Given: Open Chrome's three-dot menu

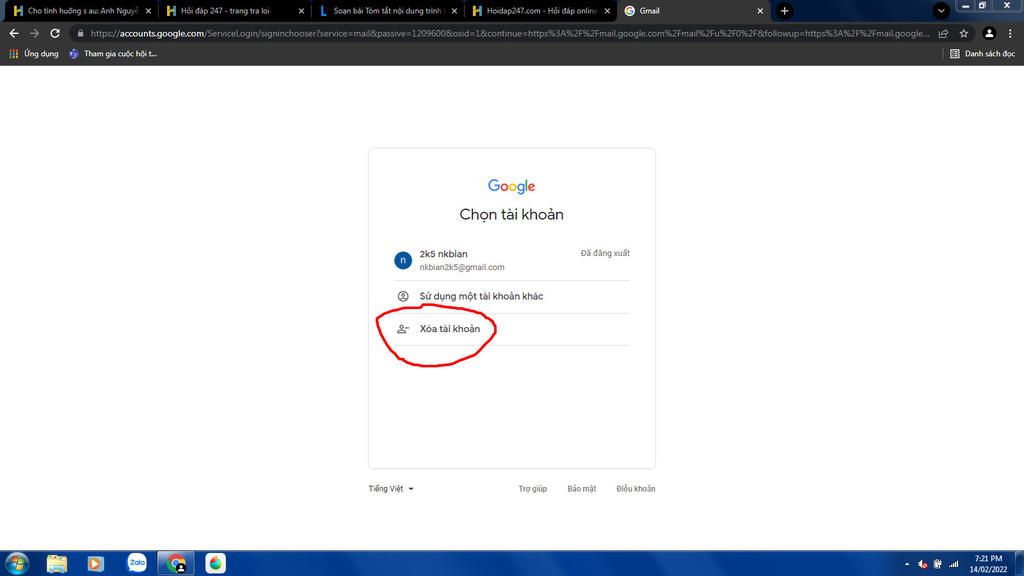Looking at the screenshot, I should 1010,33.
